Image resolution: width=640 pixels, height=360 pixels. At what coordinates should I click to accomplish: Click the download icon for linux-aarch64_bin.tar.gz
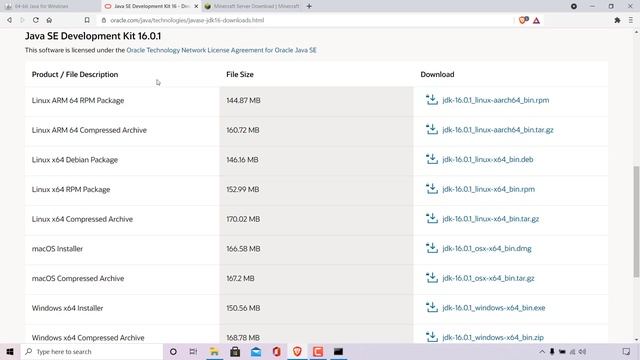coord(432,129)
